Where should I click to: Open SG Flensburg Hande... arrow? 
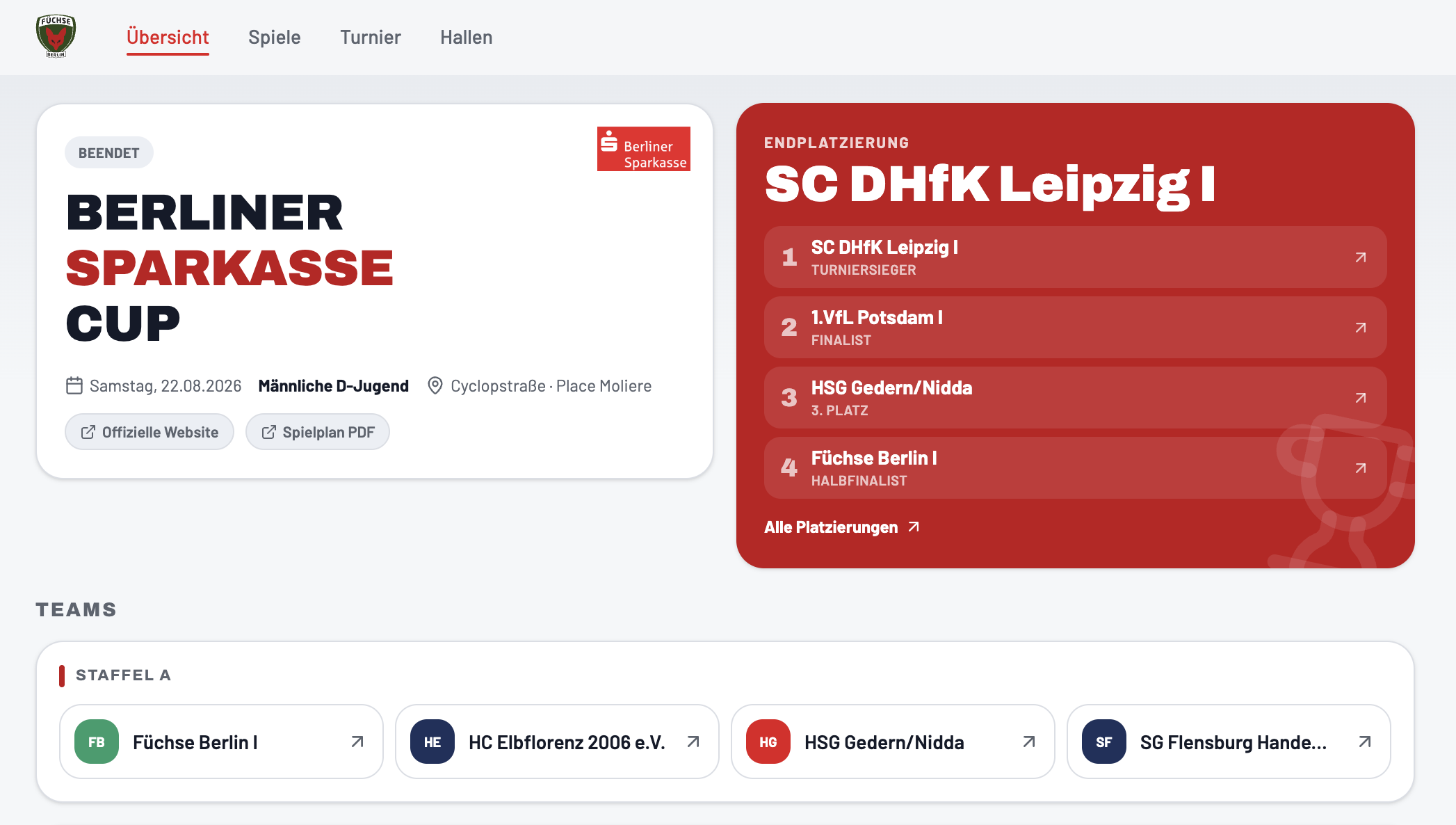tap(1365, 742)
